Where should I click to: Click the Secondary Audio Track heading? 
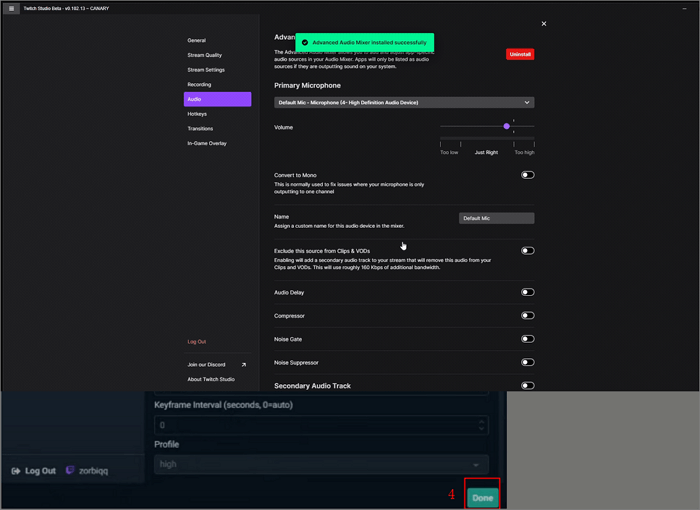point(312,386)
